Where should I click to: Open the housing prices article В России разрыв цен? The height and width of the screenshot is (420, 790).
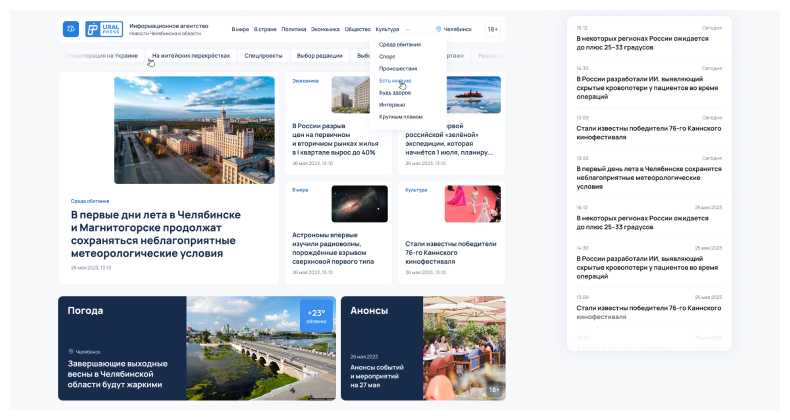coord(335,139)
